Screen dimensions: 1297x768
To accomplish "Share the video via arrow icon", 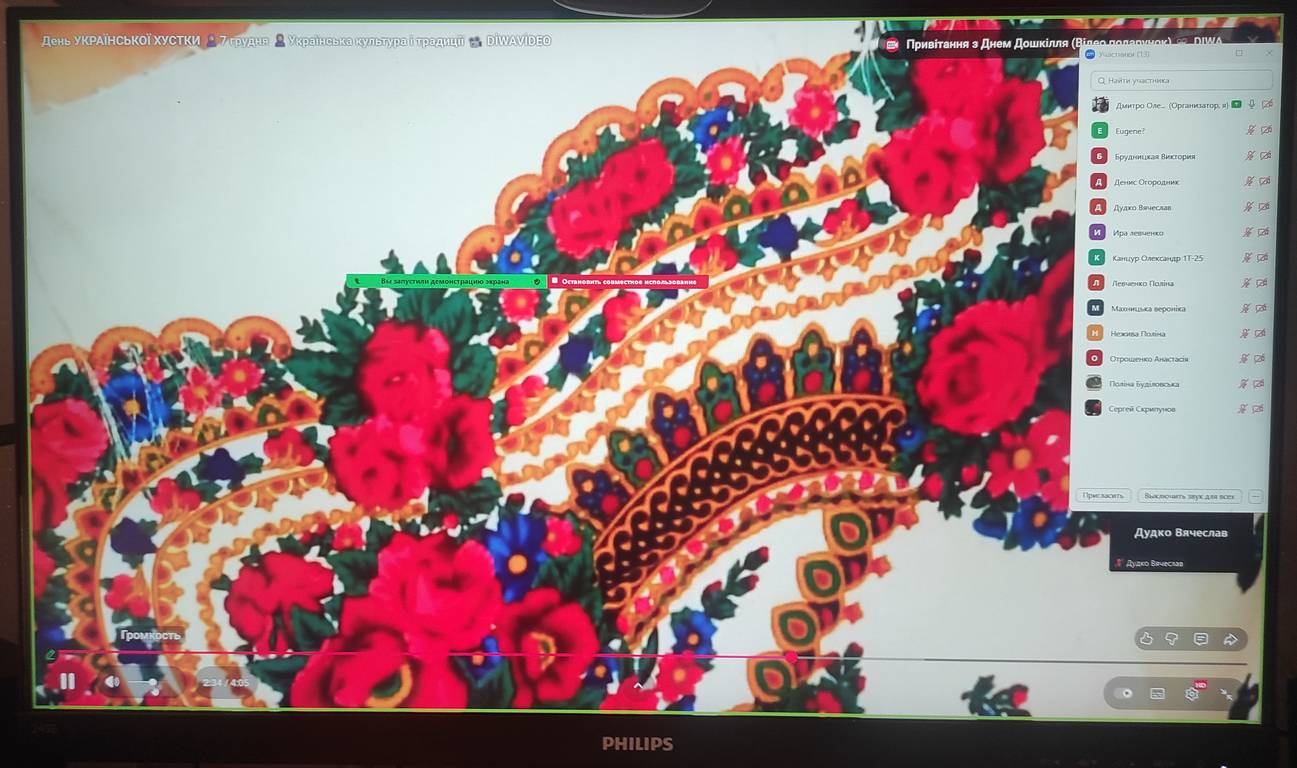I will 1231,639.
